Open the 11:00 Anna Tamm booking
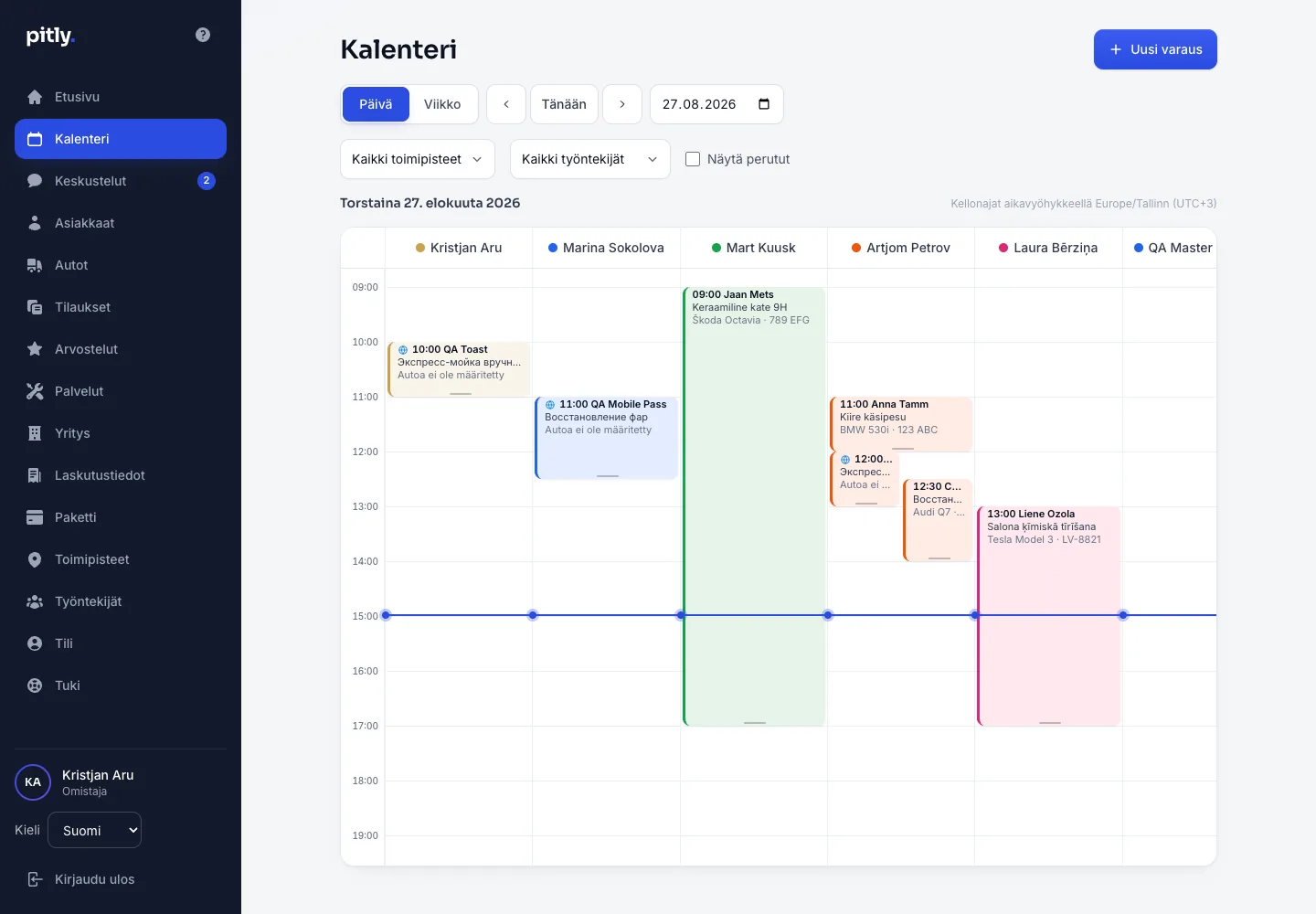 tap(901, 424)
